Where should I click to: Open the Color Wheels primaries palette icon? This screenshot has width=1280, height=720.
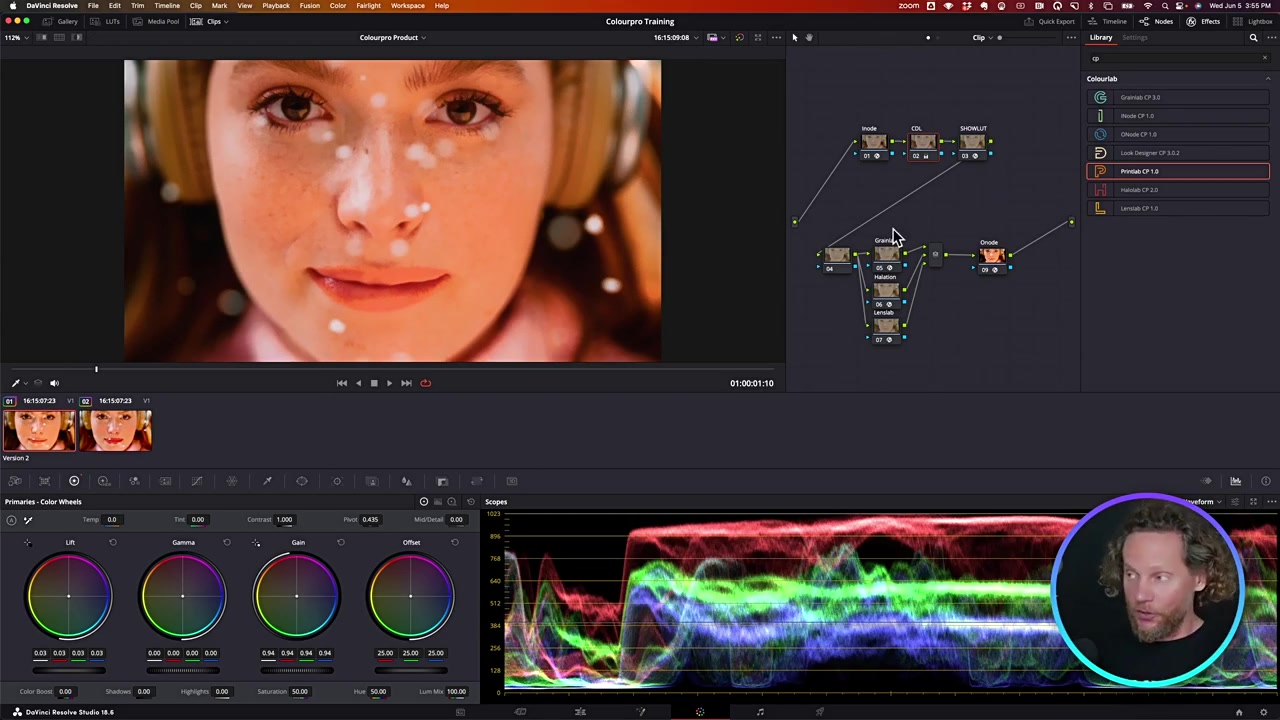click(74, 481)
